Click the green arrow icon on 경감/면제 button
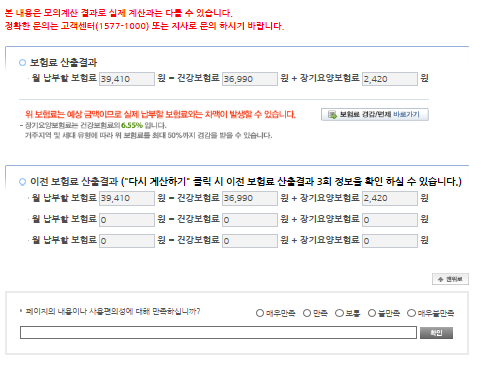This screenshot has width=483, height=385. (x=332, y=115)
